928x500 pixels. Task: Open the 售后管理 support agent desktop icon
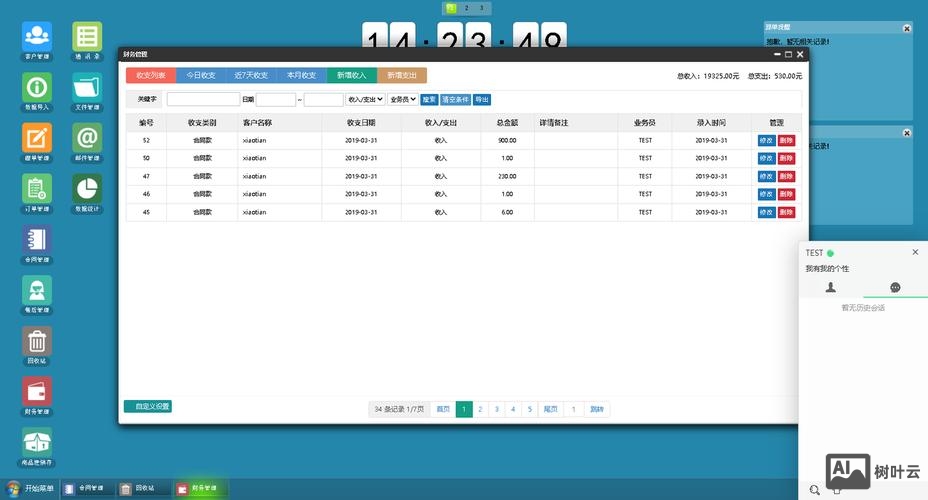37,290
